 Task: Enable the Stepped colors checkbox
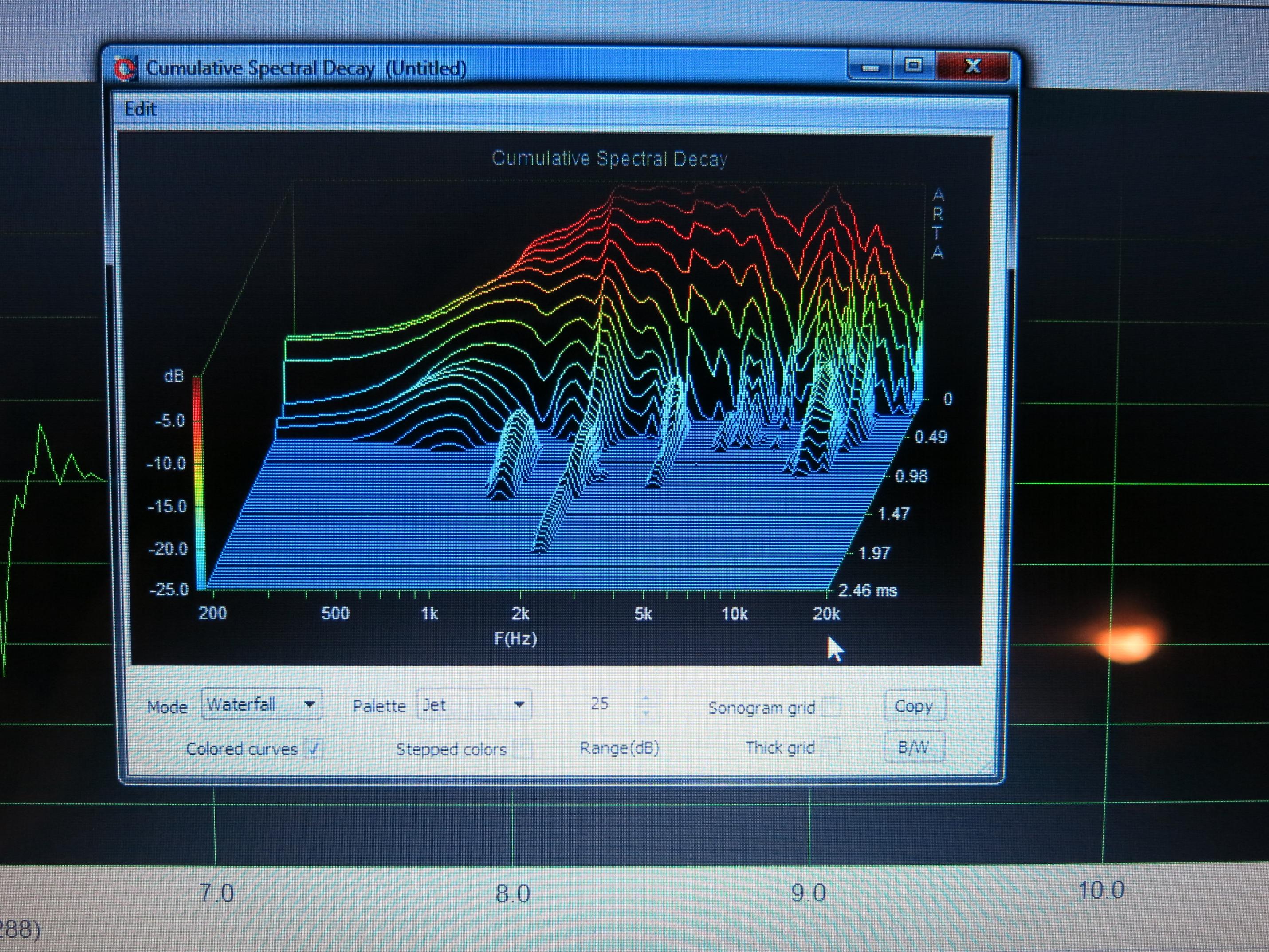[523, 748]
